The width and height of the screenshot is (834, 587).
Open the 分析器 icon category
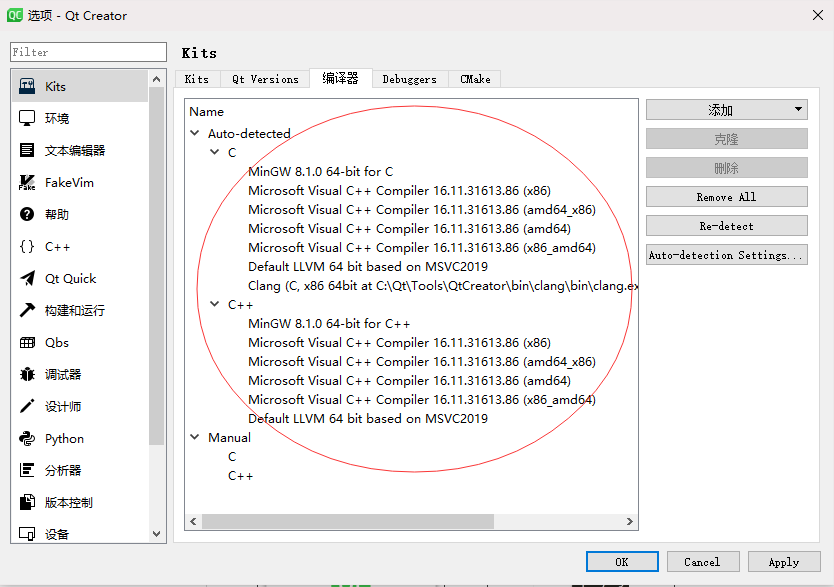point(27,470)
